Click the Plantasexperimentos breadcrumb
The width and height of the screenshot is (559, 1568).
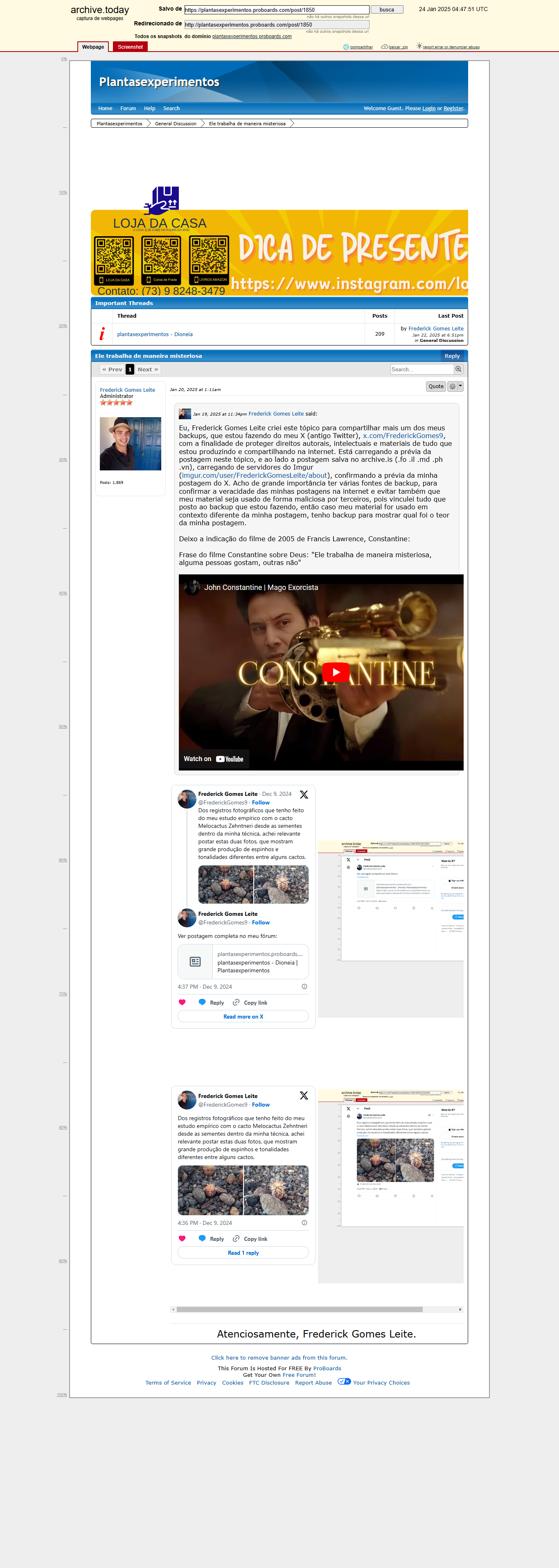click(x=119, y=124)
